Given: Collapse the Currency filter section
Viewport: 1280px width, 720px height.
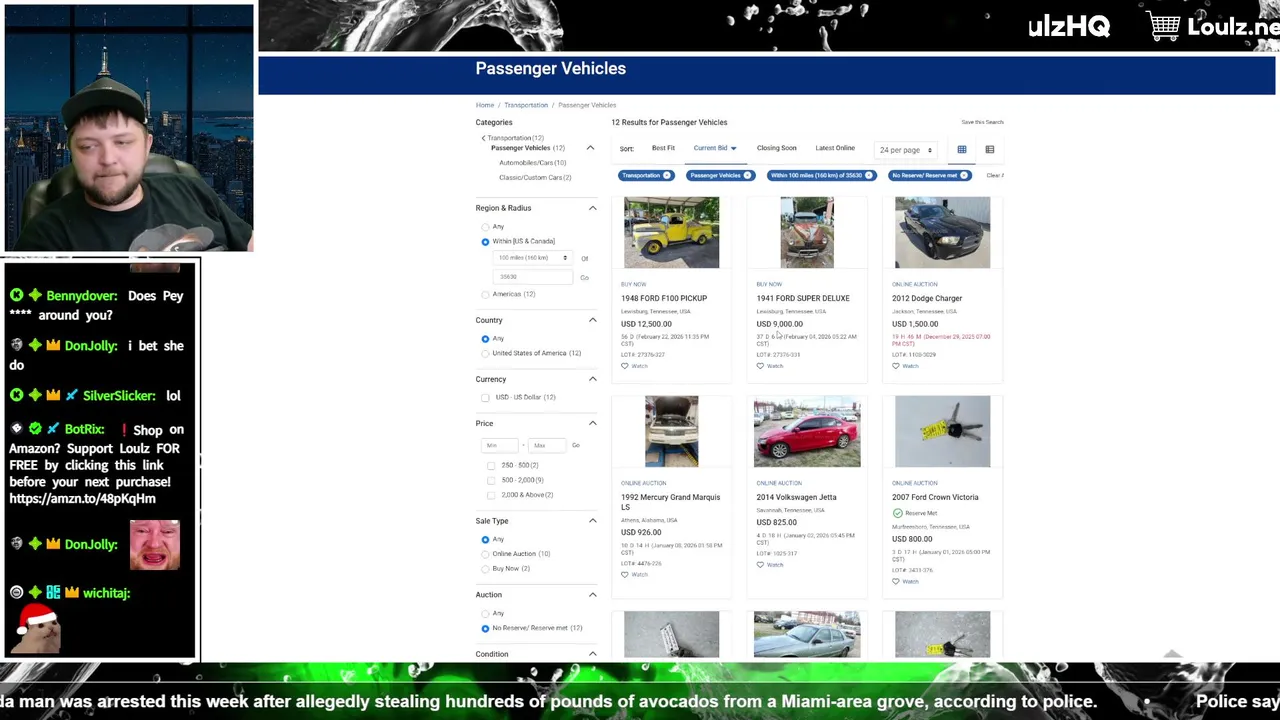Looking at the screenshot, I should tap(592, 379).
